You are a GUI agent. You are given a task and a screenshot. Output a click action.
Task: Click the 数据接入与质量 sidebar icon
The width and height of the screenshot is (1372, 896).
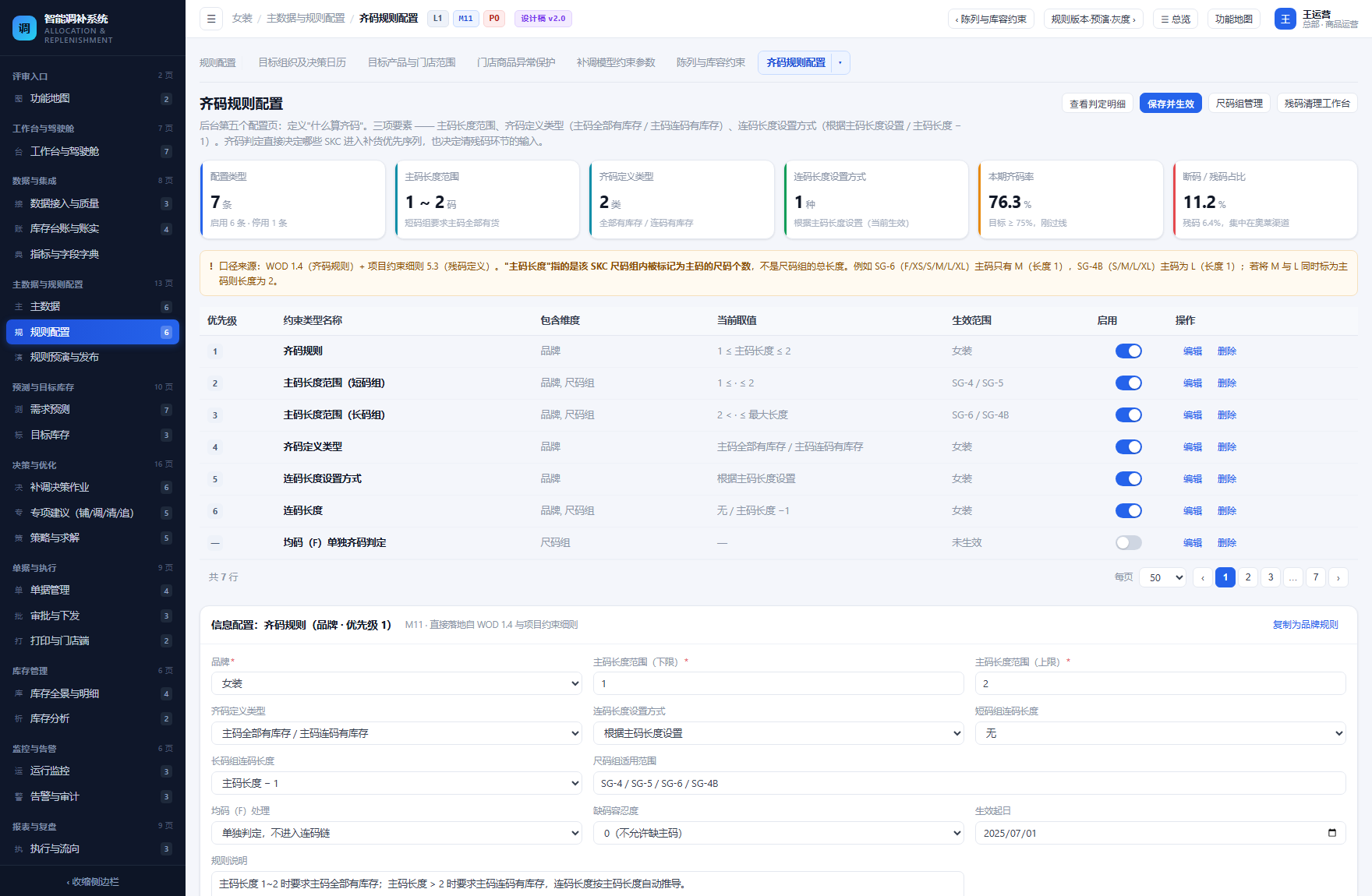(x=19, y=204)
